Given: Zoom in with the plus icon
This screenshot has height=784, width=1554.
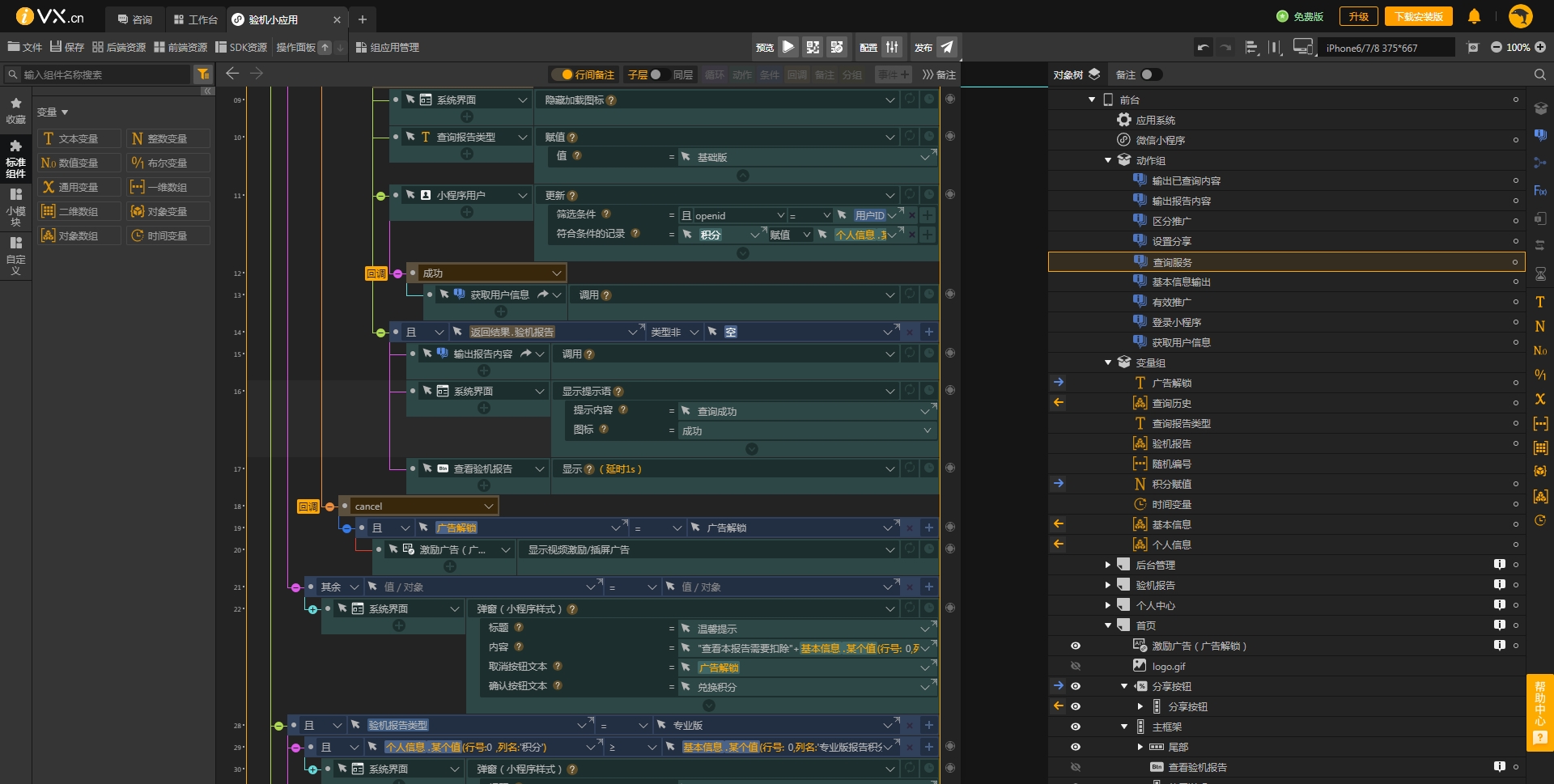Looking at the screenshot, I should coord(1540,48).
